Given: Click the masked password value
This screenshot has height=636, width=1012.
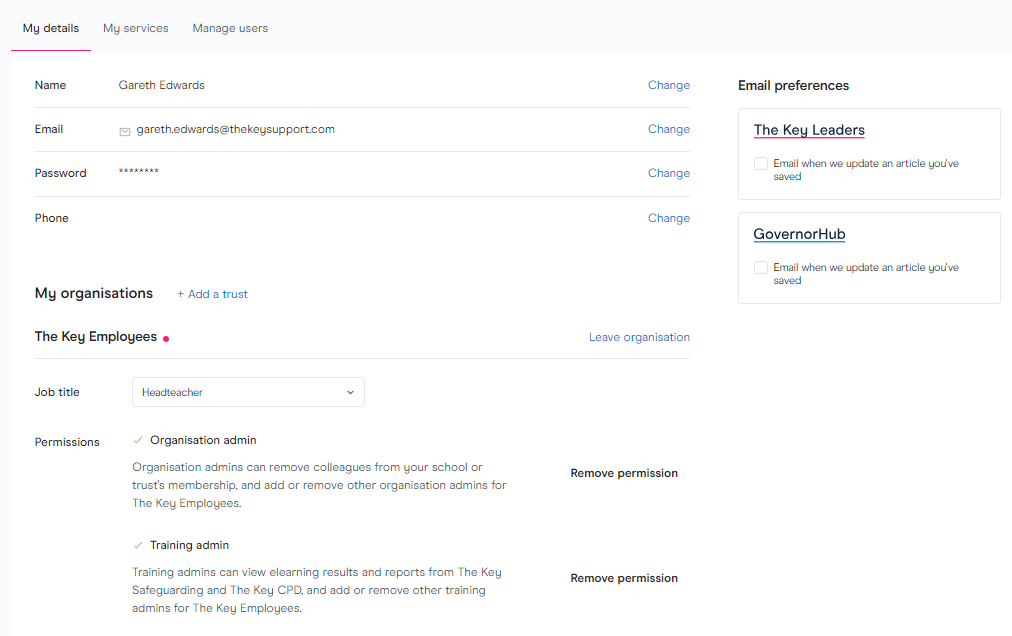Looking at the screenshot, I should 139,172.
